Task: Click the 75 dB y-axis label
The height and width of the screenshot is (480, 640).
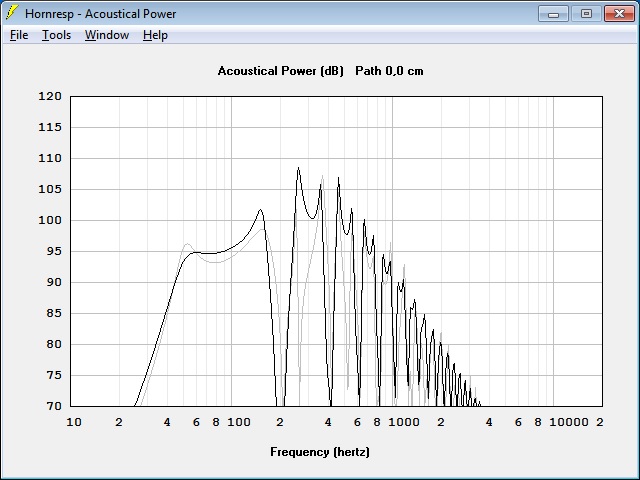Action: [53, 376]
